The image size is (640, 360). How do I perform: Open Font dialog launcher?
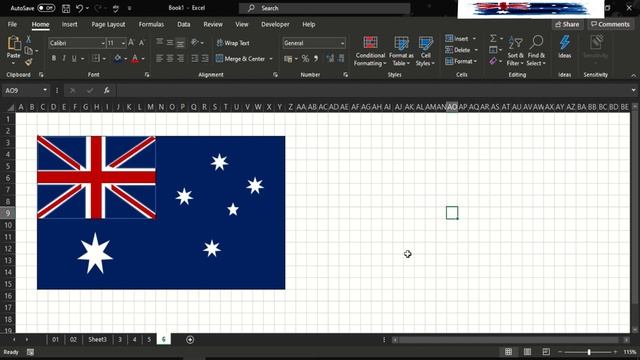click(x=147, y=75)
